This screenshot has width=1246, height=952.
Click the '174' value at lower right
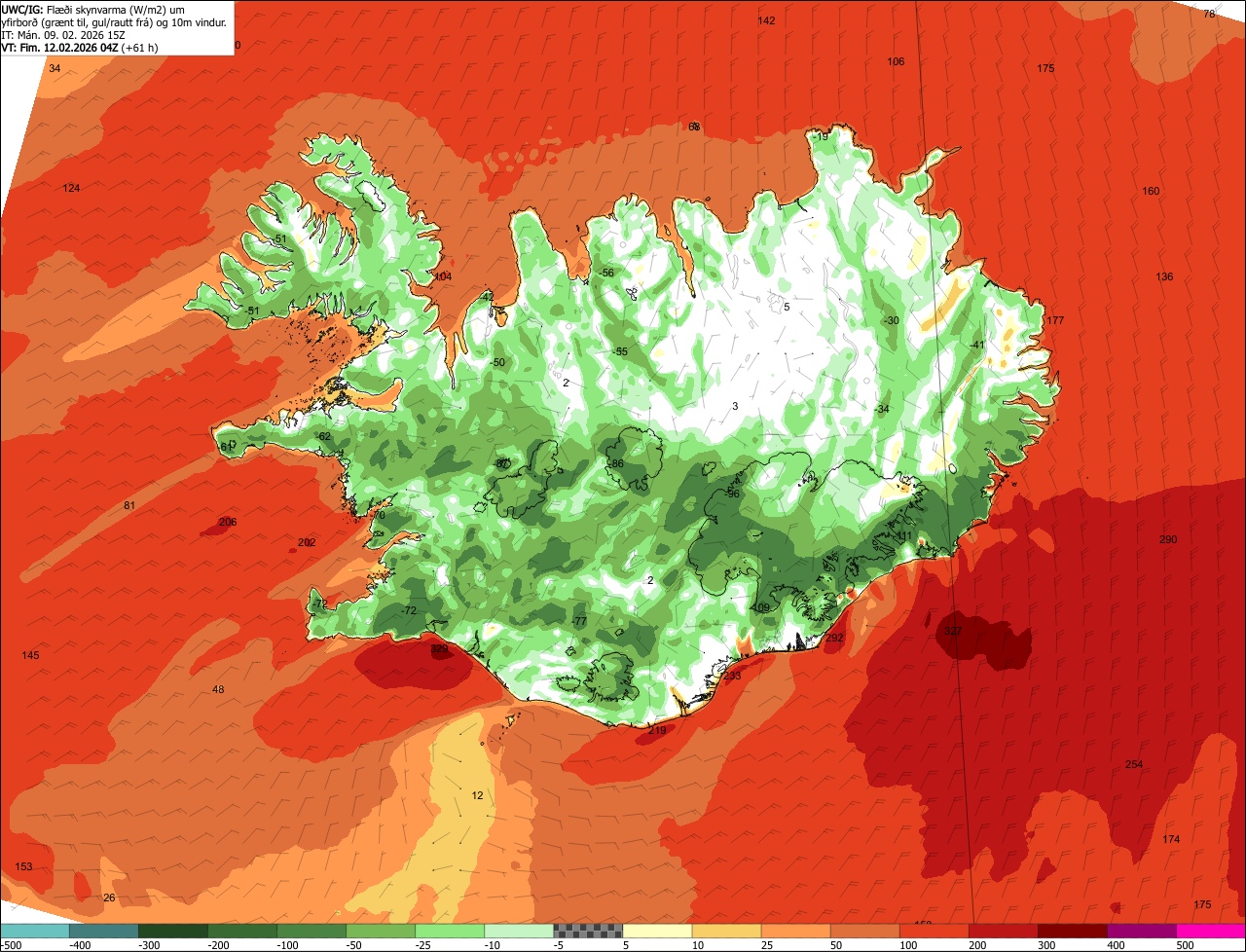(x=1171, y=839)
